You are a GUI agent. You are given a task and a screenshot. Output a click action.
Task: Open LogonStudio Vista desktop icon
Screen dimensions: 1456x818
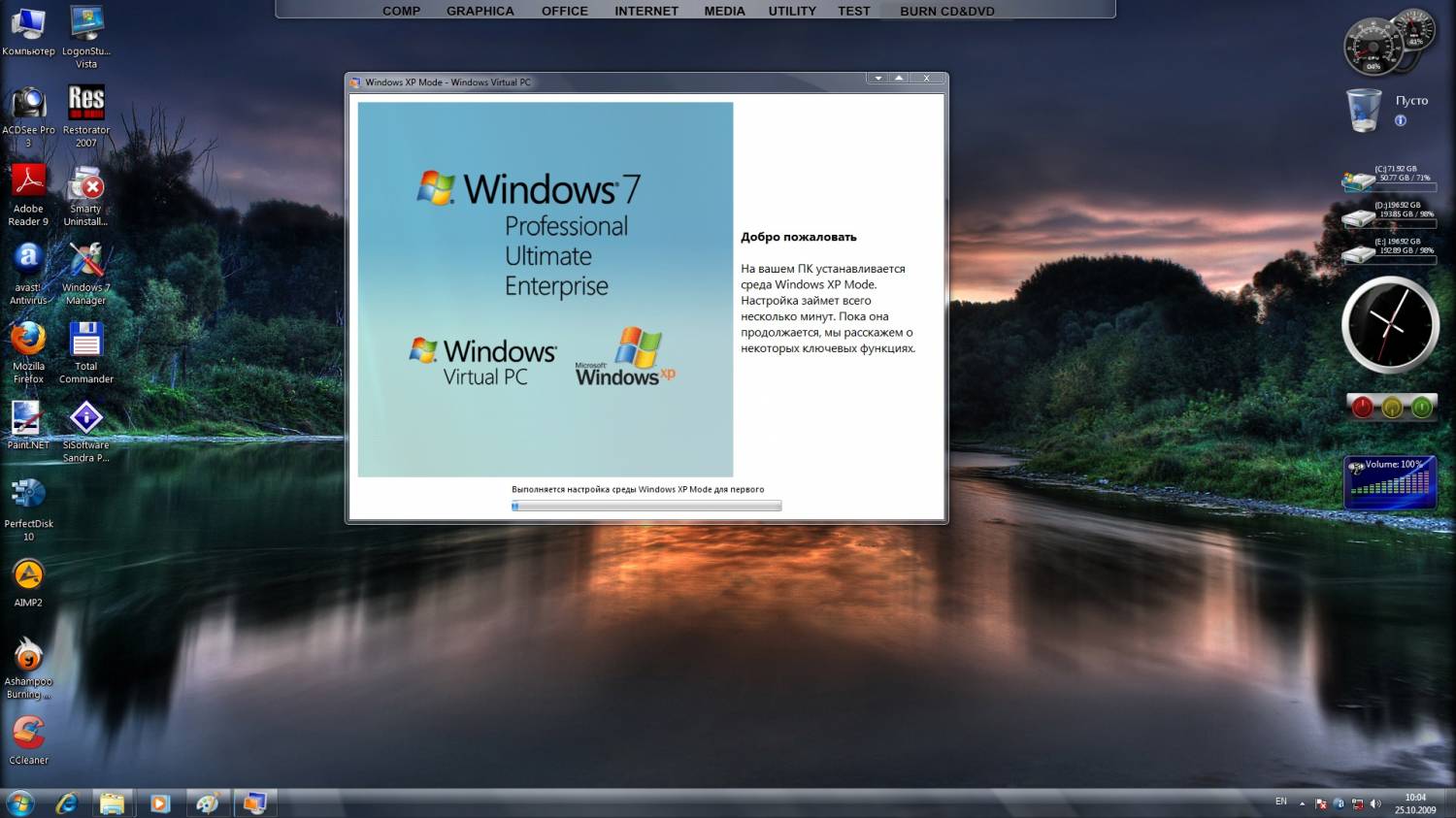pos(86,36)
